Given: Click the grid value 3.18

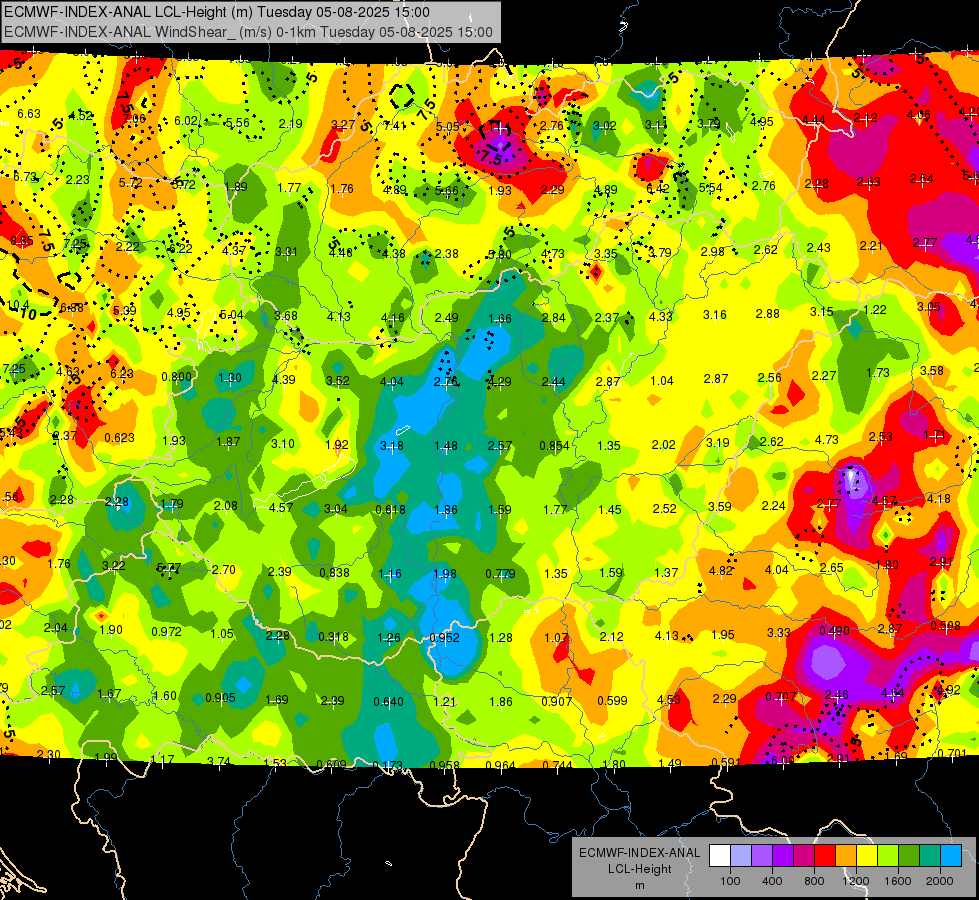Looking at the screenshot, I should 392,446.
